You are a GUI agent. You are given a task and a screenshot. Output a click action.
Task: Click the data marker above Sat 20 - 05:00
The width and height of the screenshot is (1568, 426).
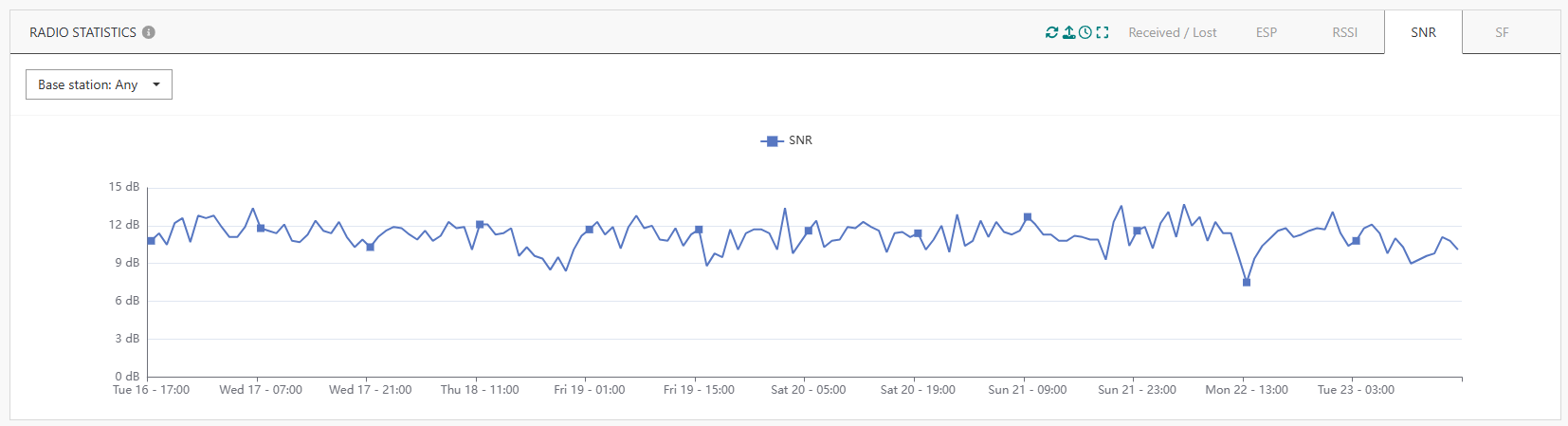(809, 231)
